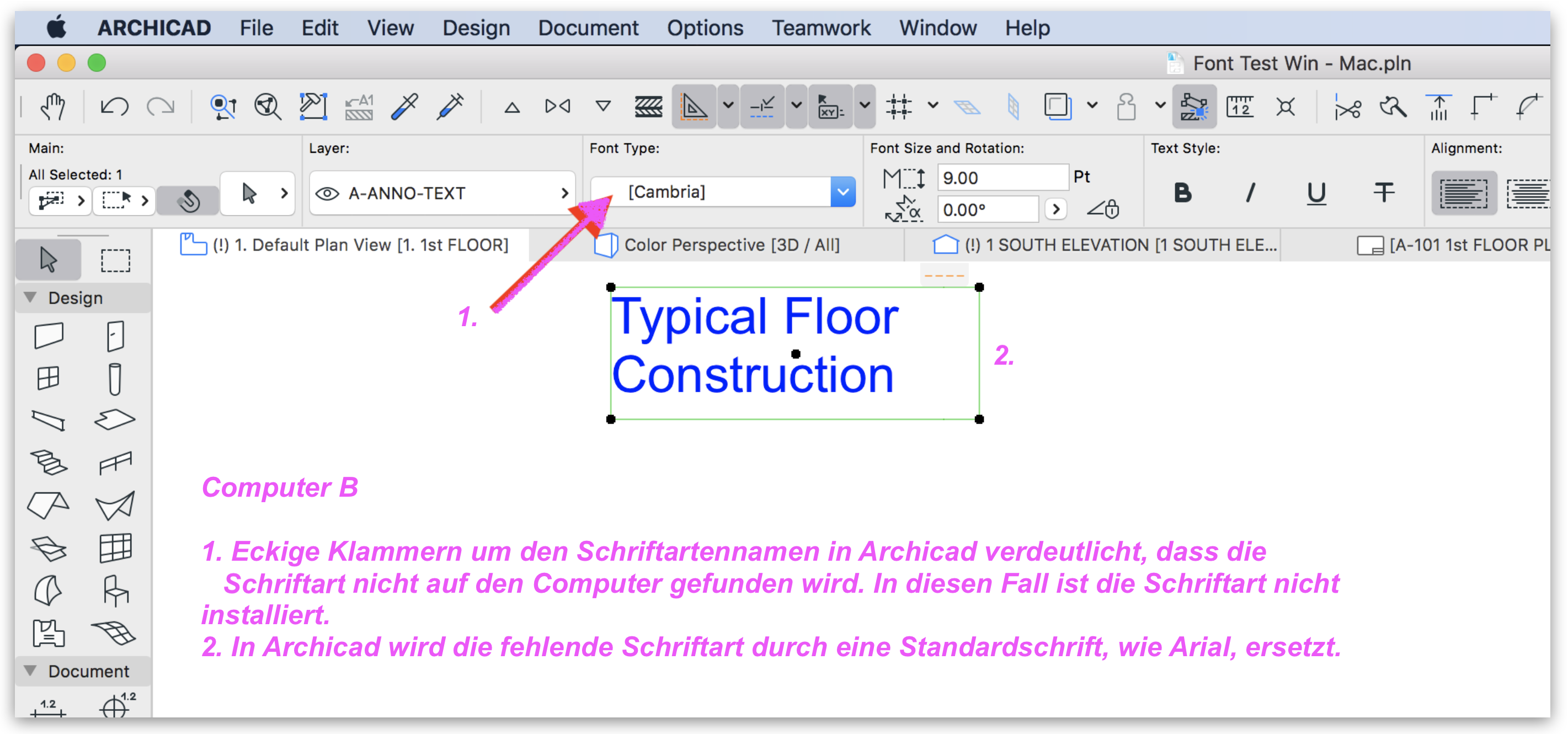Switch to Color Perspective 3D tab
Viewport: 1568px width, 734px height.
(x=717, y=244)
